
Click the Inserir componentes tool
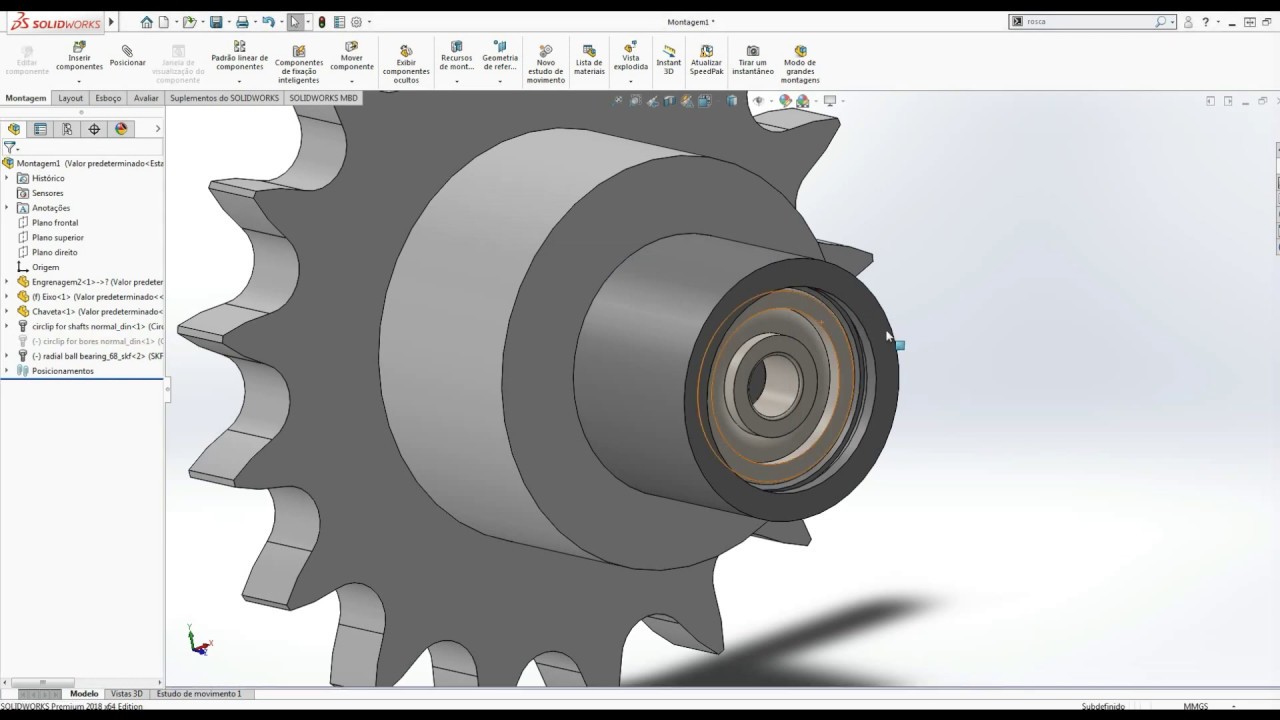79,57
